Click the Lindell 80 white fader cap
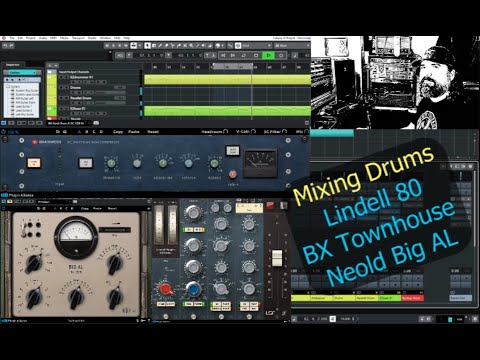This screenshot has width=480, height=360. (x=277, y=258)
